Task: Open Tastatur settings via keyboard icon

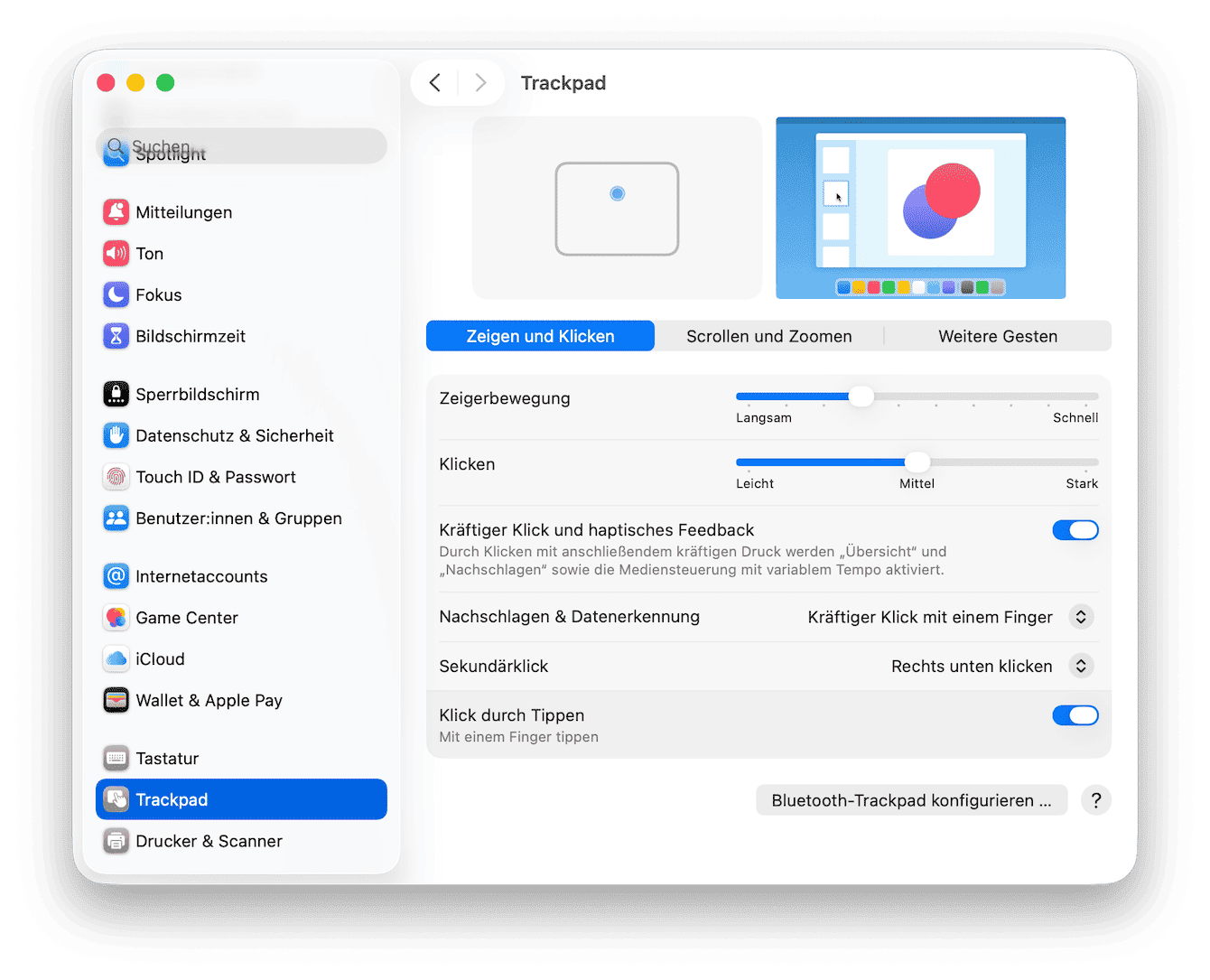Action: tap(116, 758)
